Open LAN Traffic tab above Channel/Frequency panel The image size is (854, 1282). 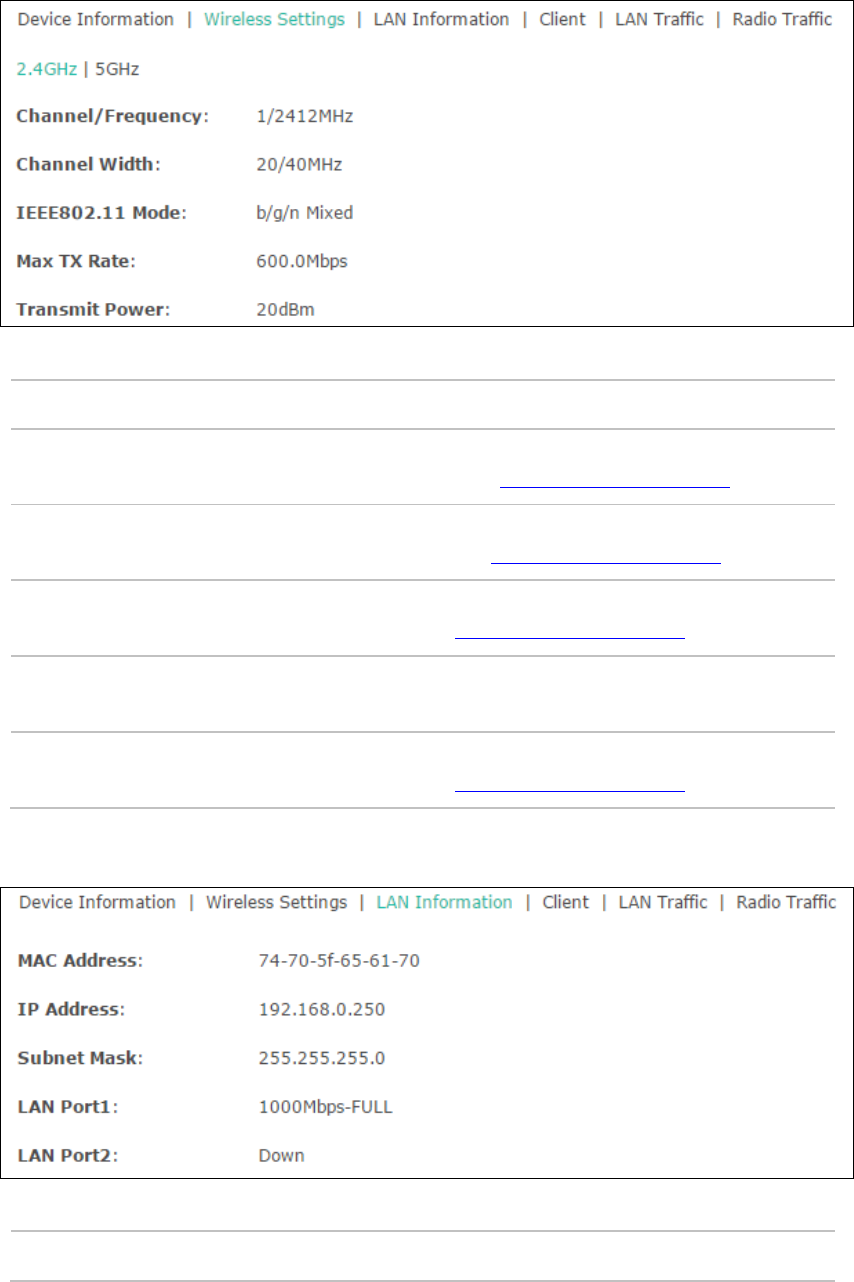(659, 19)
